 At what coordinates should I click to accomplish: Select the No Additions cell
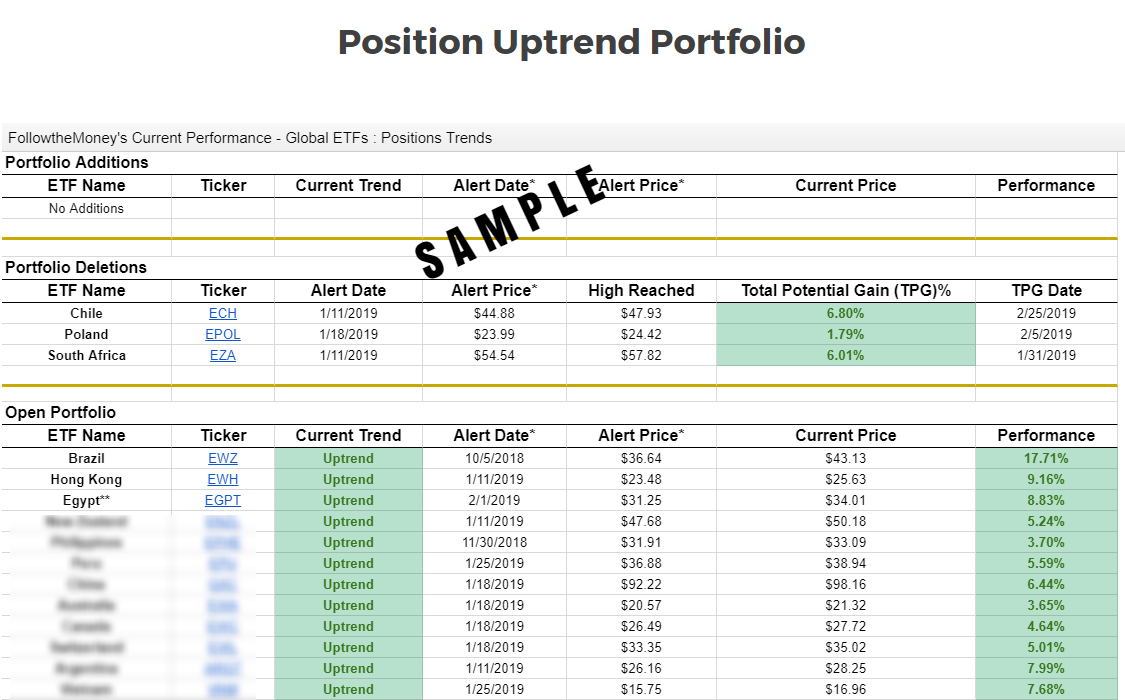click(86, 209)
